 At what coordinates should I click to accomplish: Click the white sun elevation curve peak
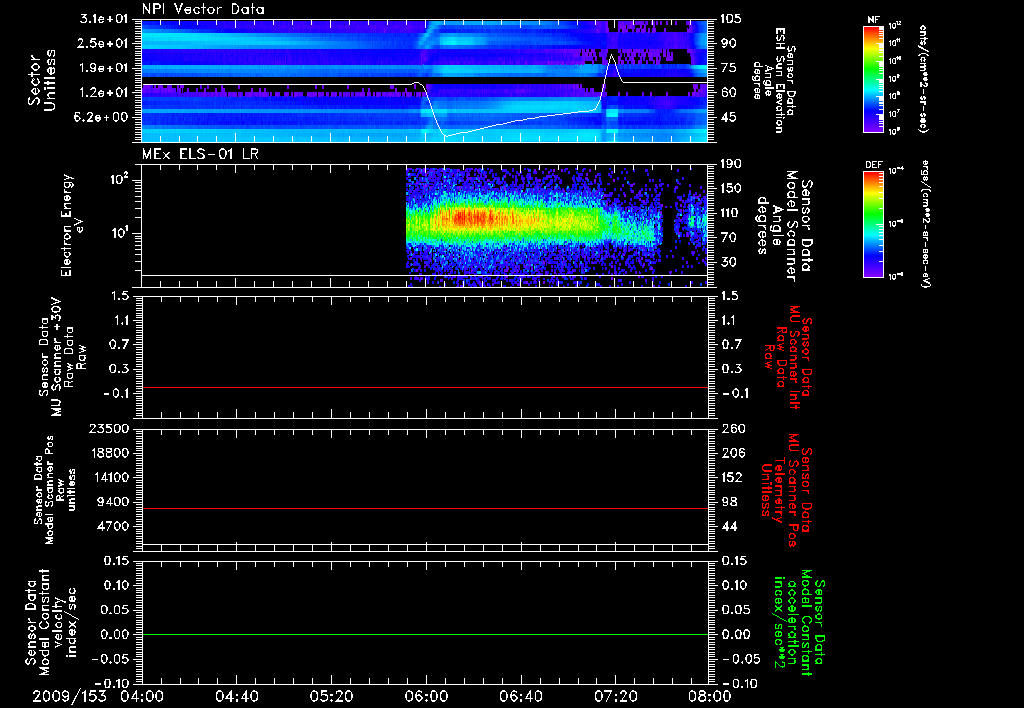tap(611, 56)
